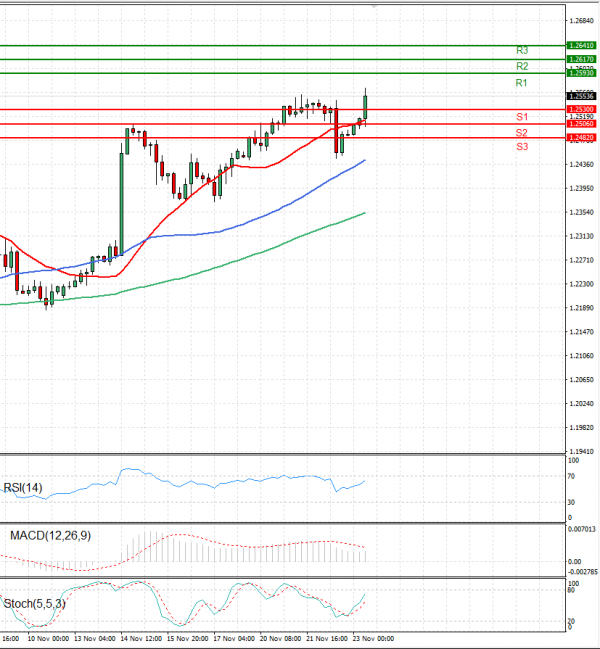600x649 pixels.
Task: Click the 1.23950 price axis value
Action: 581,188
